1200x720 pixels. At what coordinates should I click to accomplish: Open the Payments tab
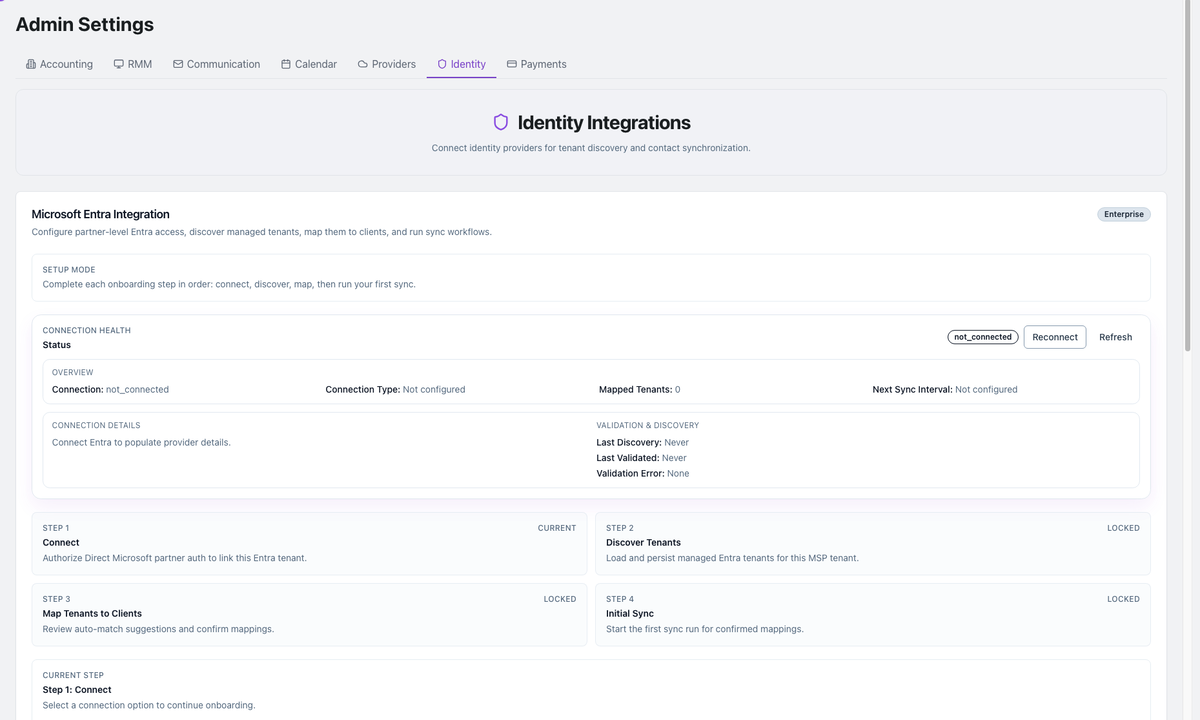pos(537,64)
